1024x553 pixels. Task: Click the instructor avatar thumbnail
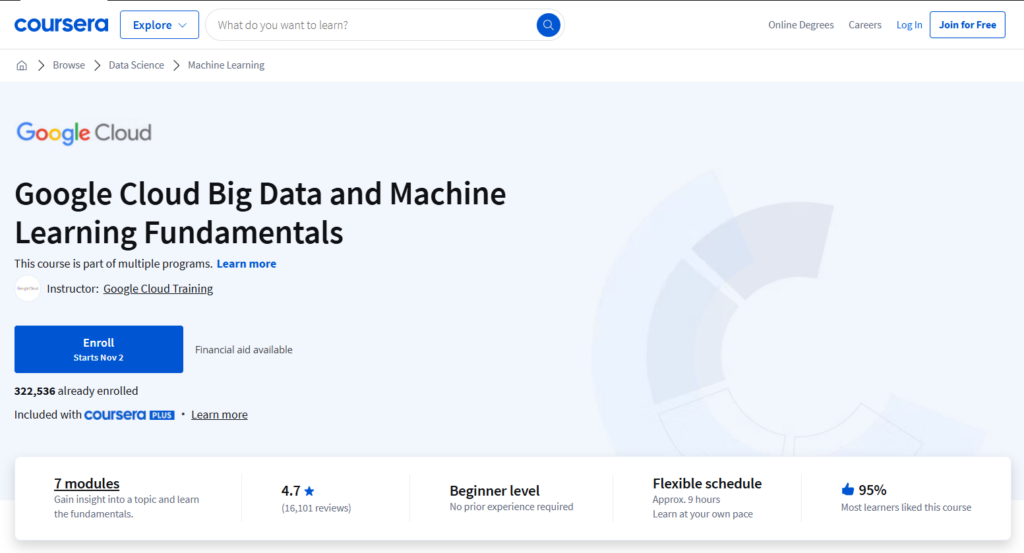coord(27,289)
